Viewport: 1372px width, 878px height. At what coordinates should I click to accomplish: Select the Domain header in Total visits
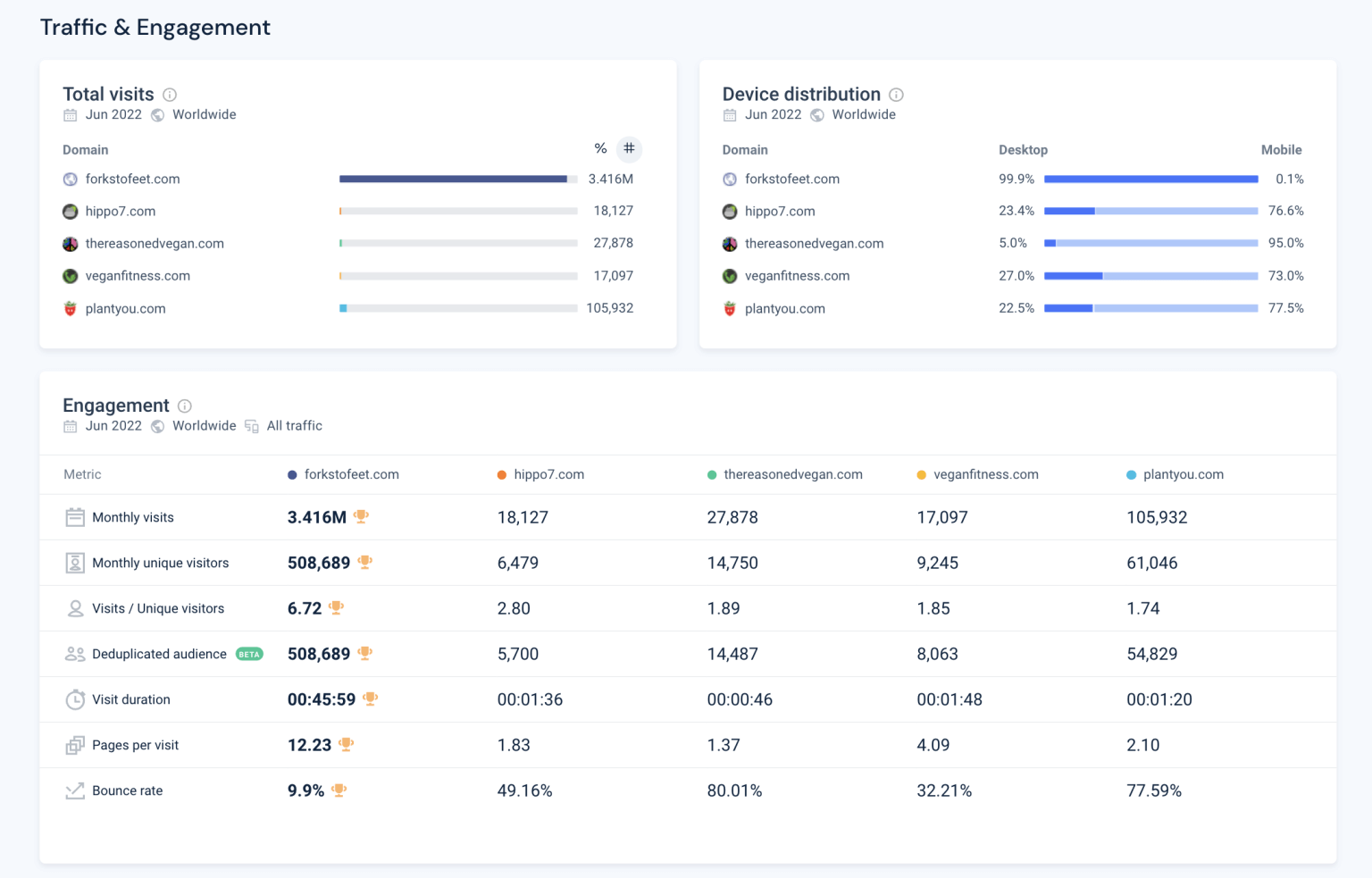85,150
